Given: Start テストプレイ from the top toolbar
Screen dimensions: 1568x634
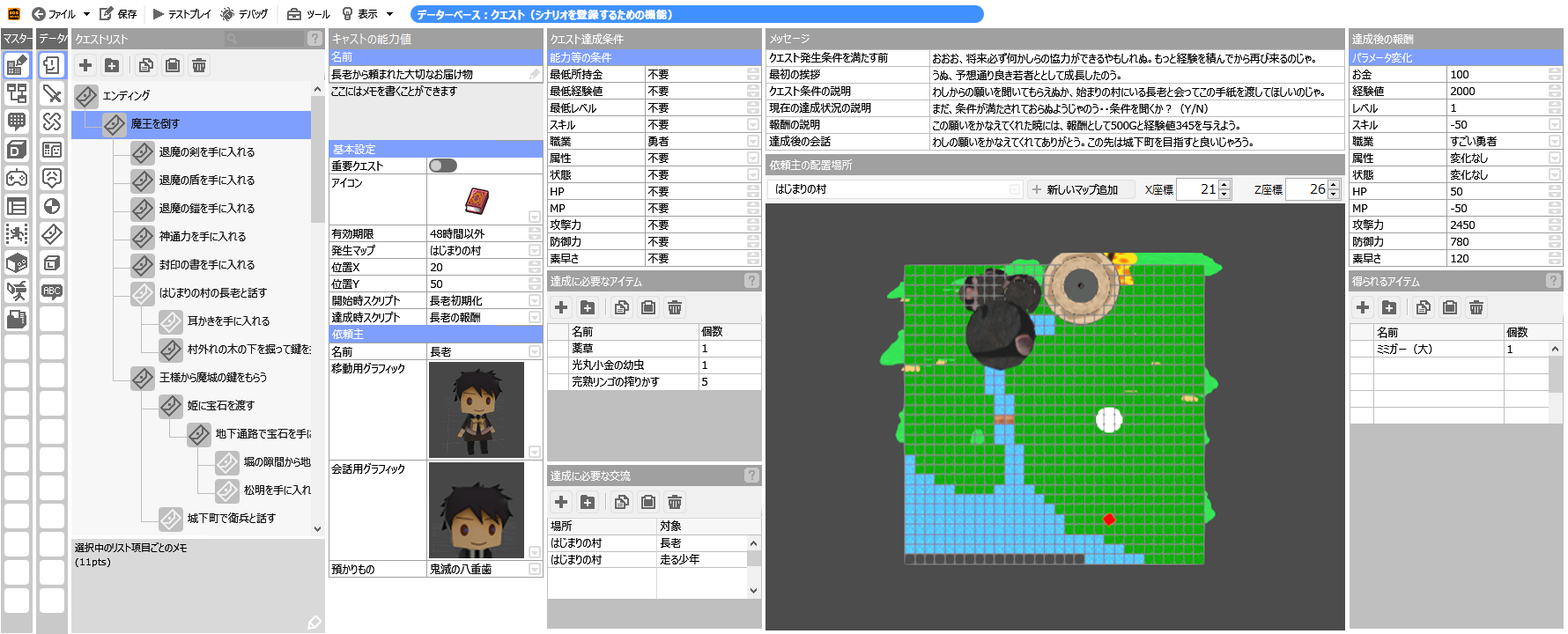Looking at the screenshot, I should (x=181, y=14).
